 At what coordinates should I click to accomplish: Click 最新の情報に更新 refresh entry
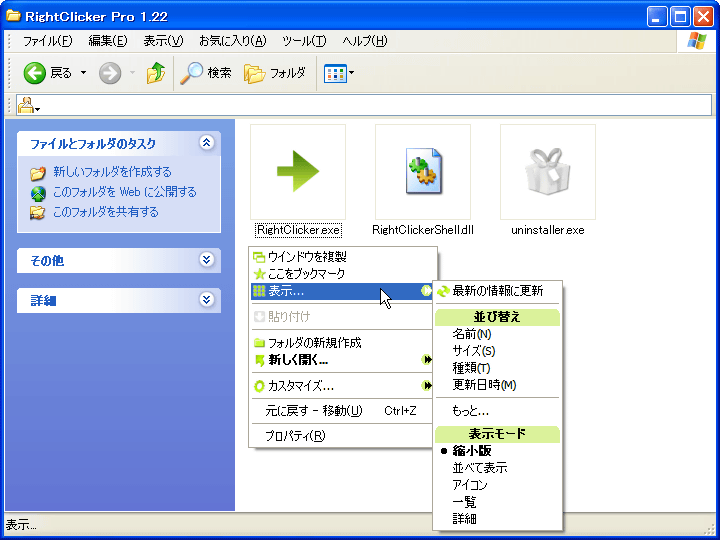[498, 291]
